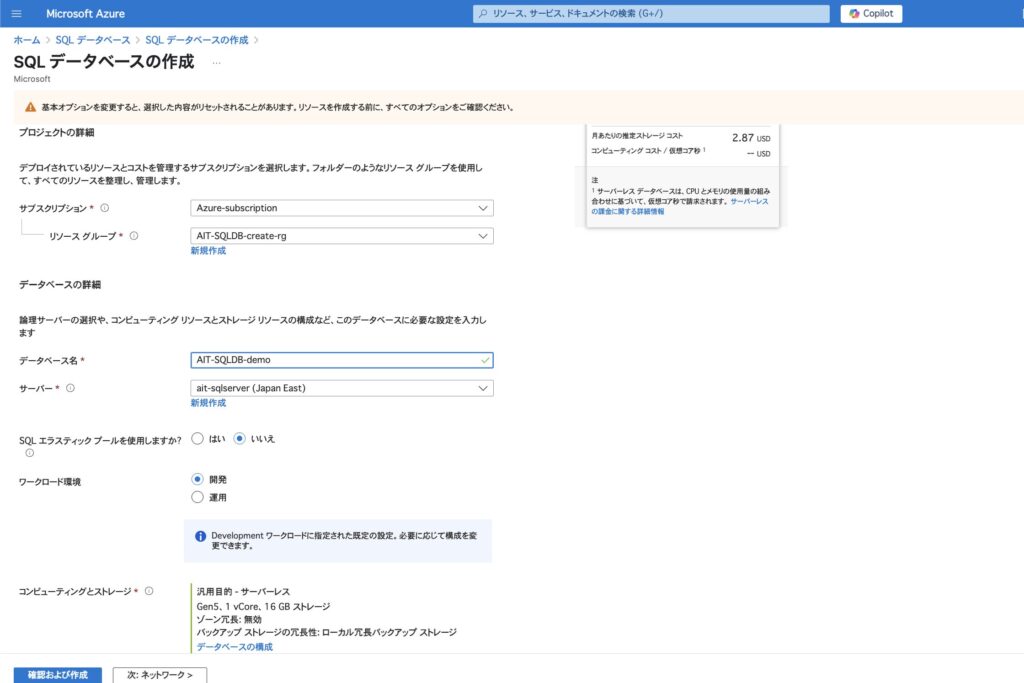
Task: Open serverless billing details link
Action: [680, 206]
